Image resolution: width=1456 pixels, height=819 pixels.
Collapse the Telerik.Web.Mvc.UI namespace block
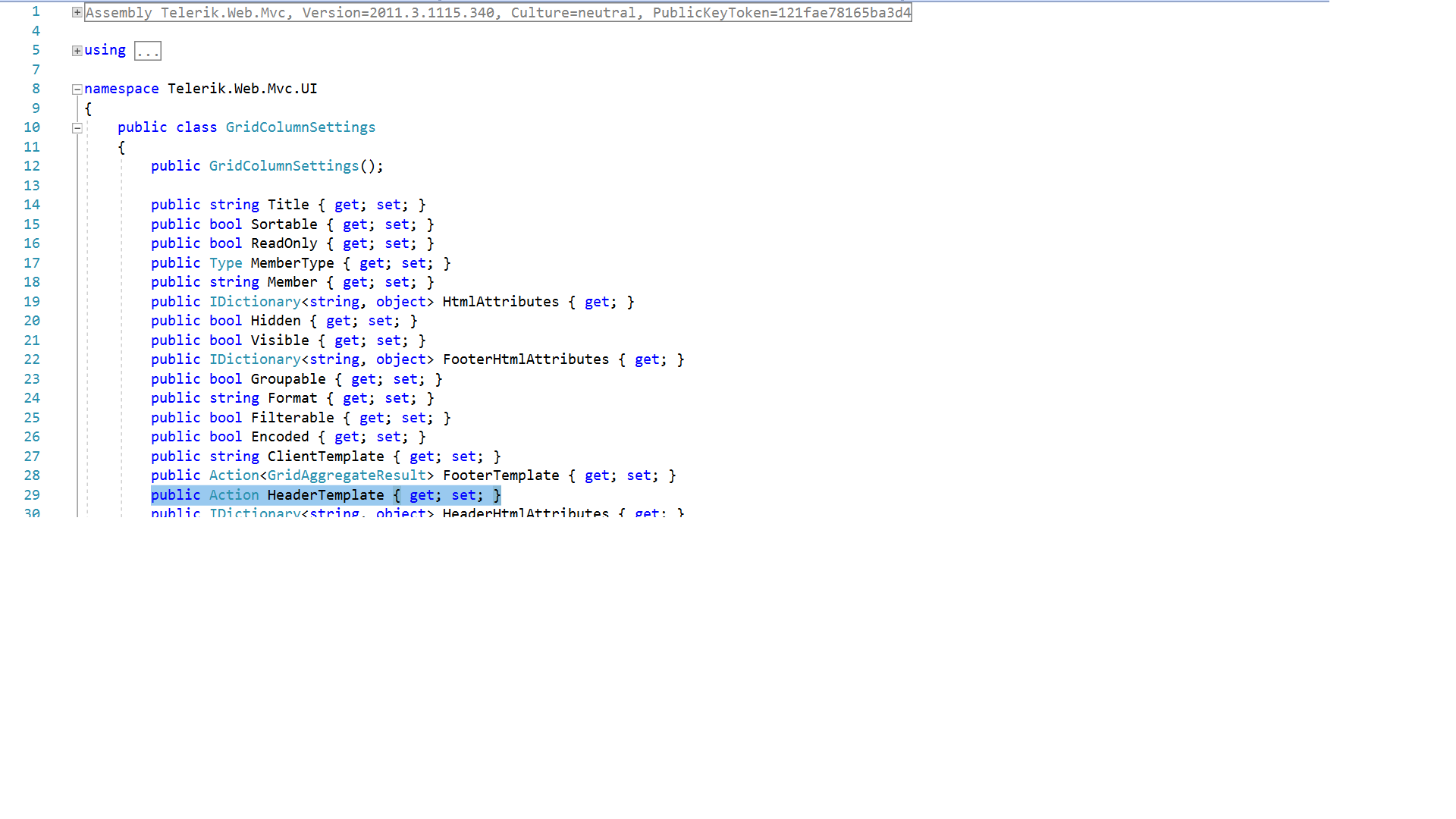77,89
